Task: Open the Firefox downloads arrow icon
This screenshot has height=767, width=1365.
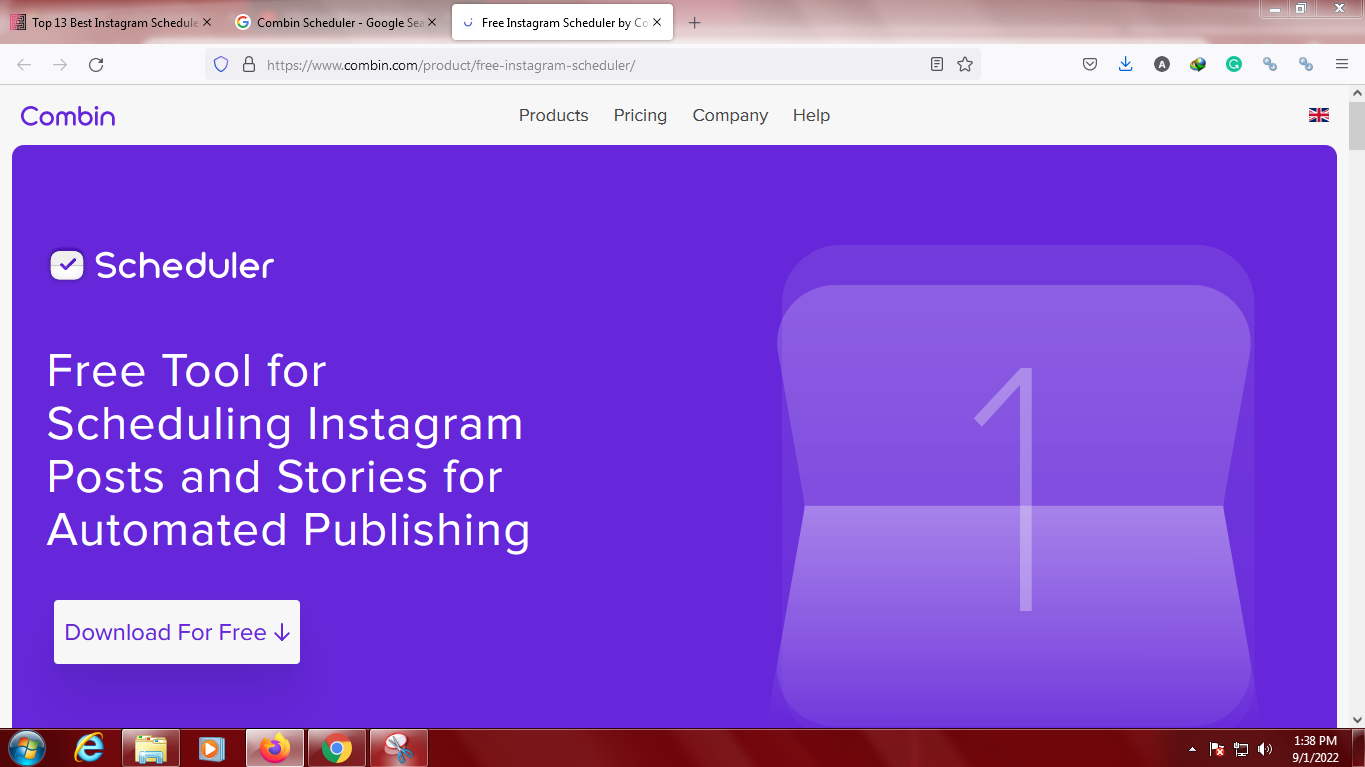Action: pyautogui.click(x=1126, y=64)
